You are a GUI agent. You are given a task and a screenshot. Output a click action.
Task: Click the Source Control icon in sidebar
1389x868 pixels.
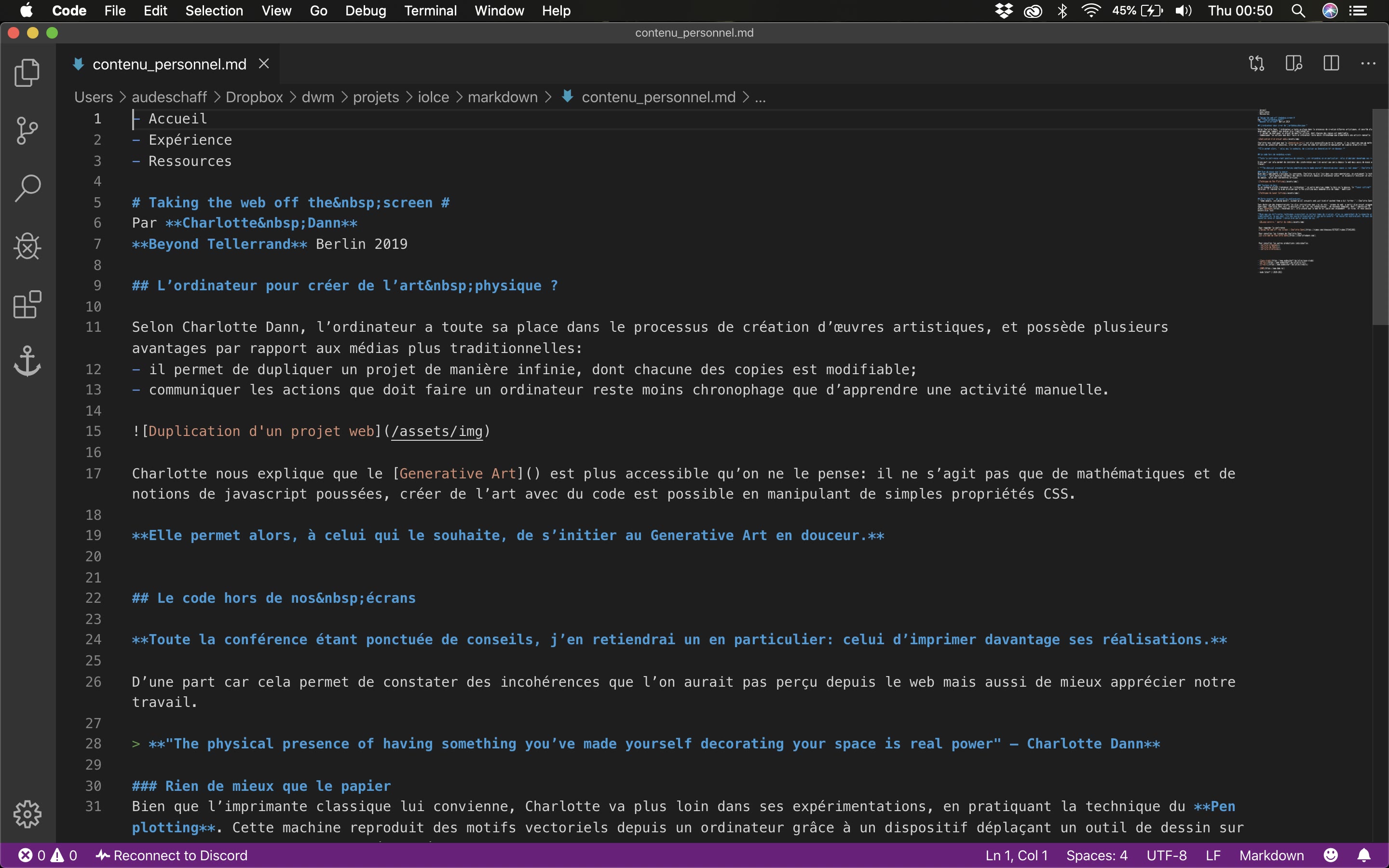tap(27, 130)
